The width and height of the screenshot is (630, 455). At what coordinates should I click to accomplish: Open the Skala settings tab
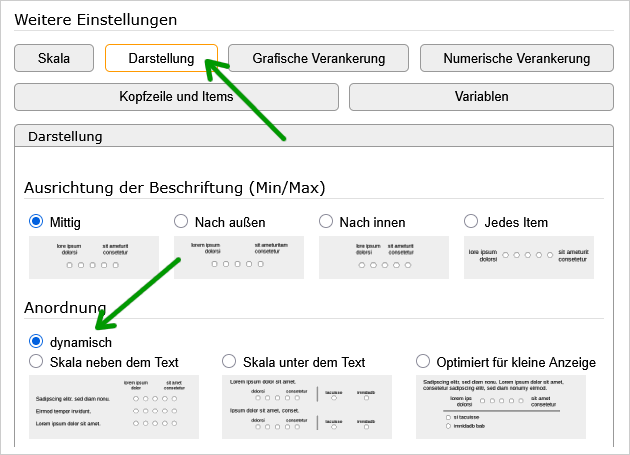point(54,58)
